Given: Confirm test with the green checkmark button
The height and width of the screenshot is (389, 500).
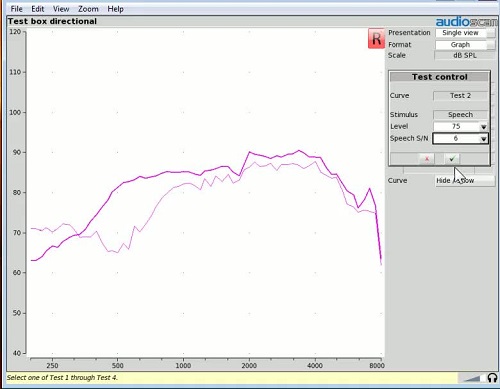Looking at the screenshot, I should [x=452, y=159].
